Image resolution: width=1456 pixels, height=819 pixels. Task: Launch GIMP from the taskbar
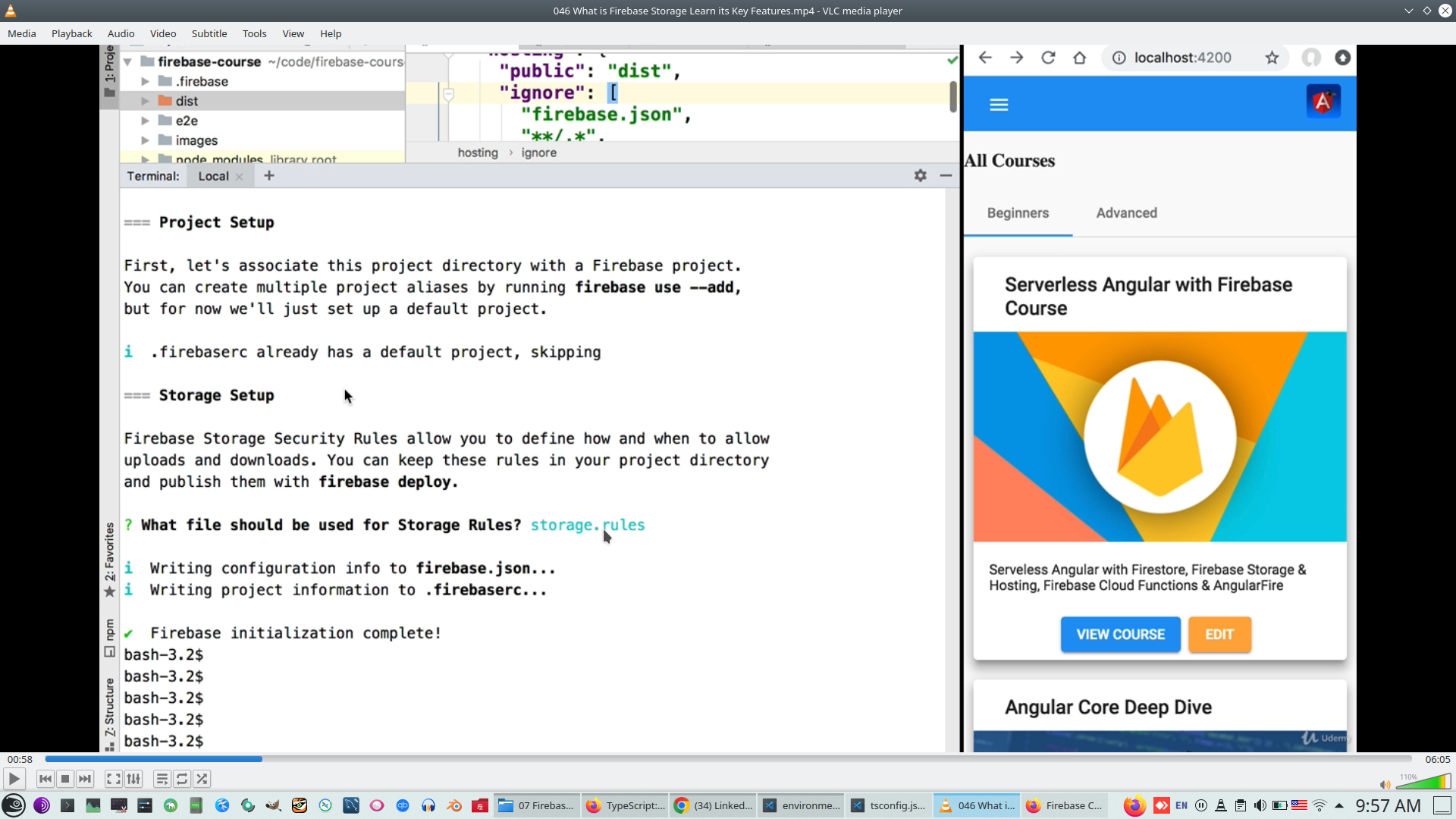273,805
